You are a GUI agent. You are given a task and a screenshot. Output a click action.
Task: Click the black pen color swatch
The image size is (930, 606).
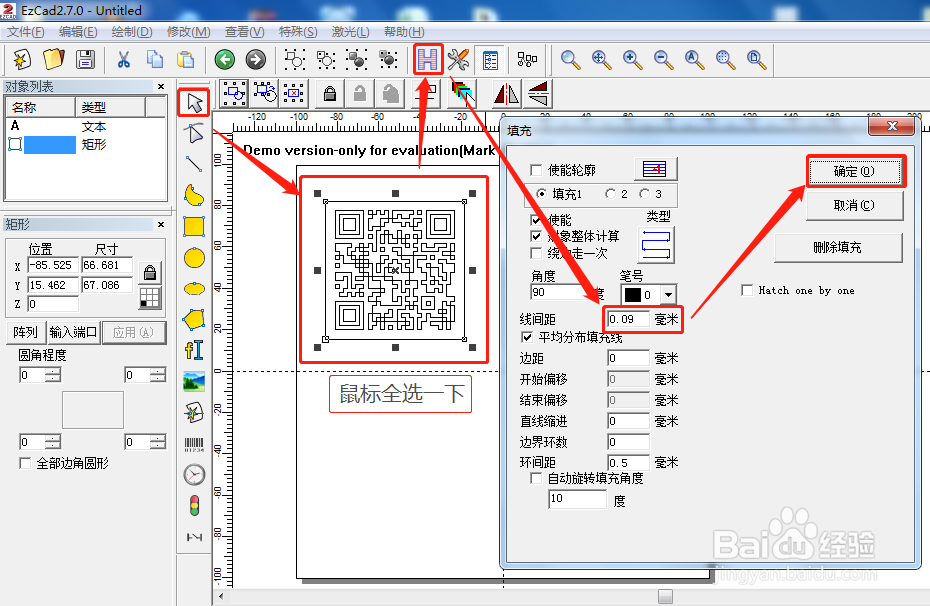click(x=632, y=295)
